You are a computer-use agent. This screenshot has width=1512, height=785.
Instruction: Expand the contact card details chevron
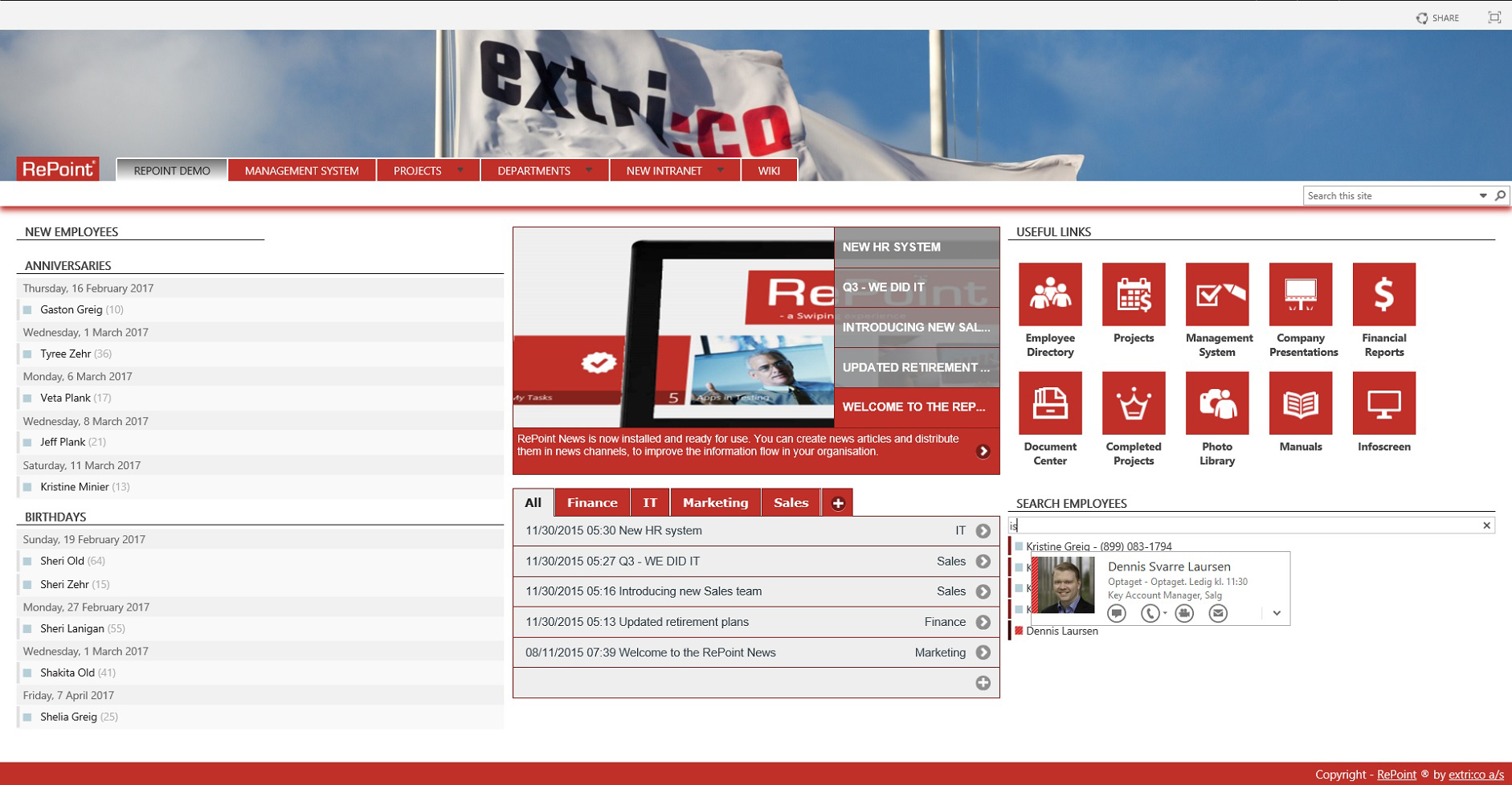tap(1277, 613)
